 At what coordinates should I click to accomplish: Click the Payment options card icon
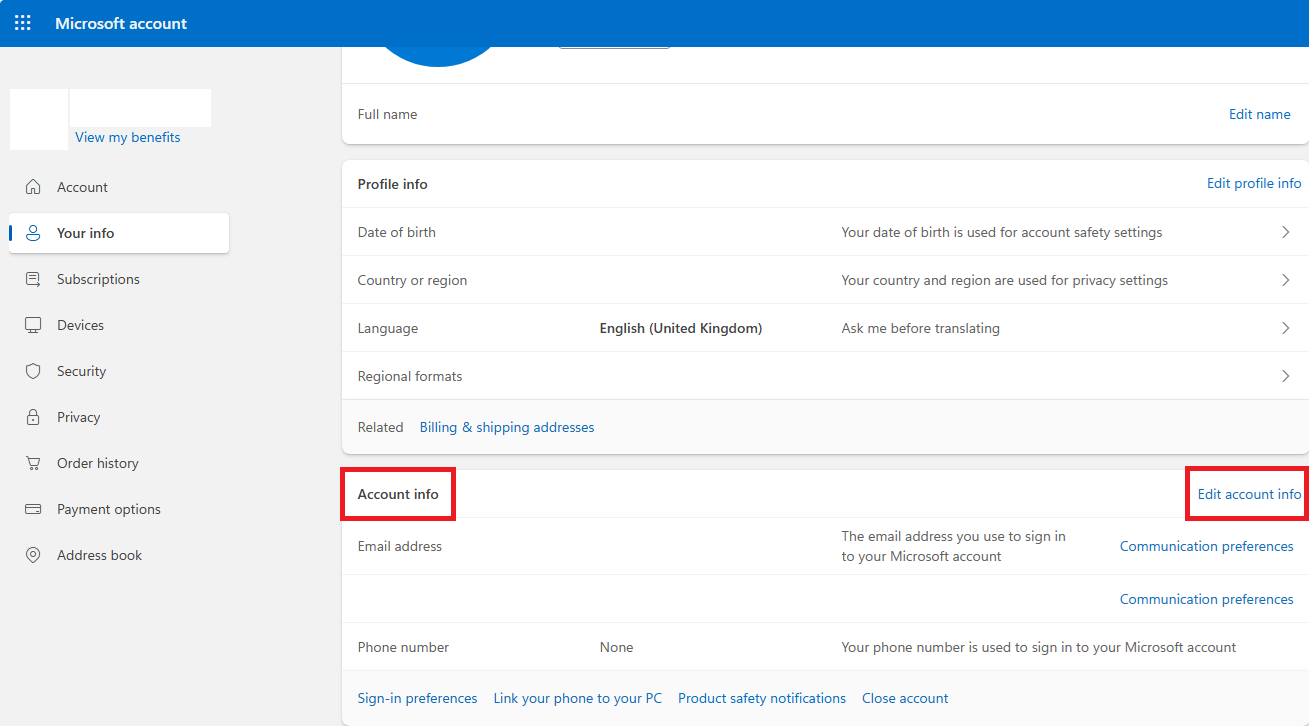[33, 509]
